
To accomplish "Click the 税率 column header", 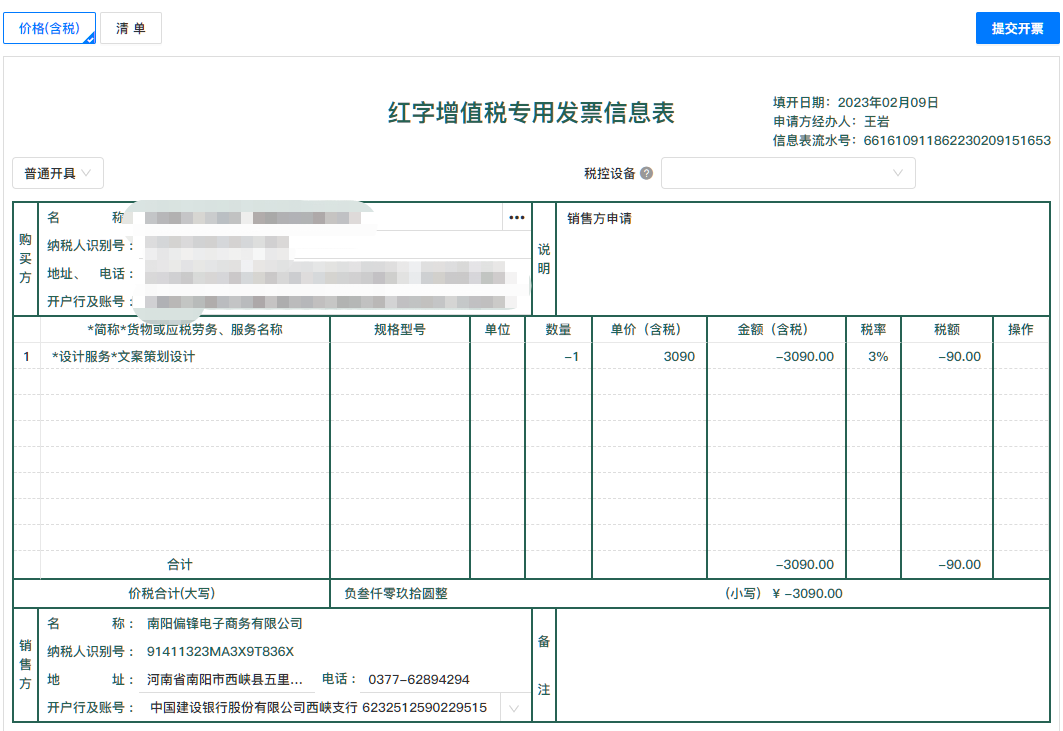I will point(873,330).
